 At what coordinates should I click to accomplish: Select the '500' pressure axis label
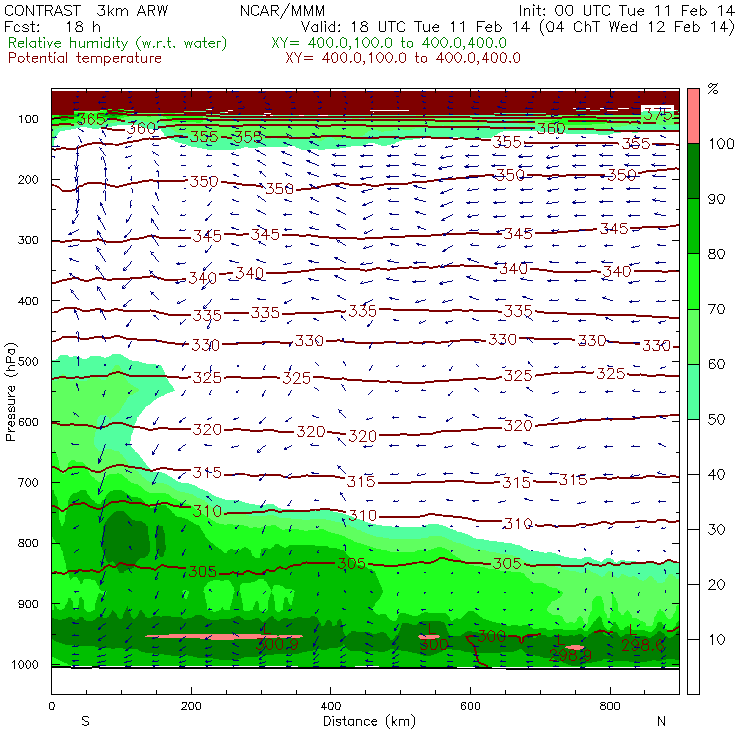click(28, 361)
